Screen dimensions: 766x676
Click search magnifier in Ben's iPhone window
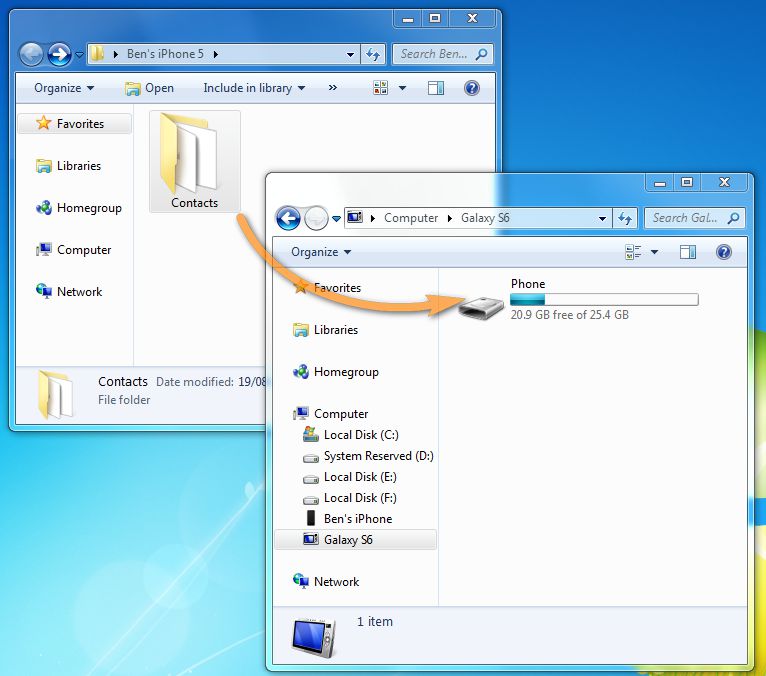482,54
